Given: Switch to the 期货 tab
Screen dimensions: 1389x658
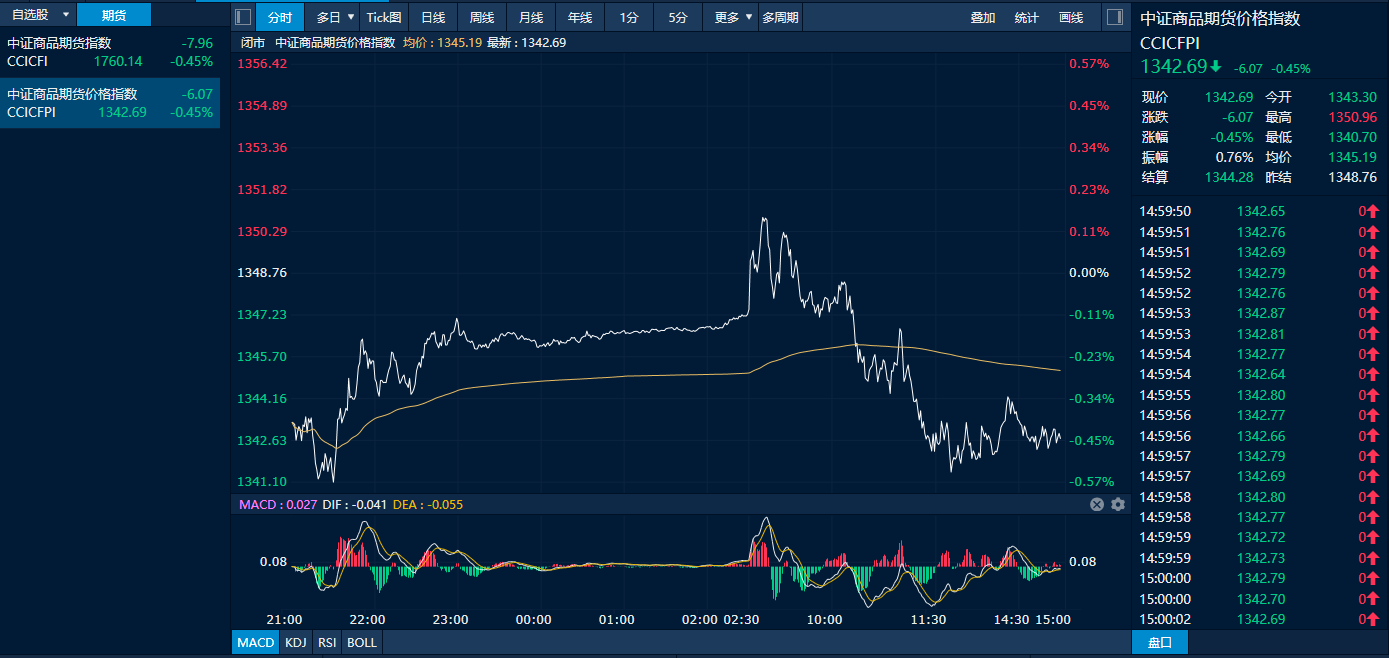Looking at the screenshot, I should coord(114,15).
